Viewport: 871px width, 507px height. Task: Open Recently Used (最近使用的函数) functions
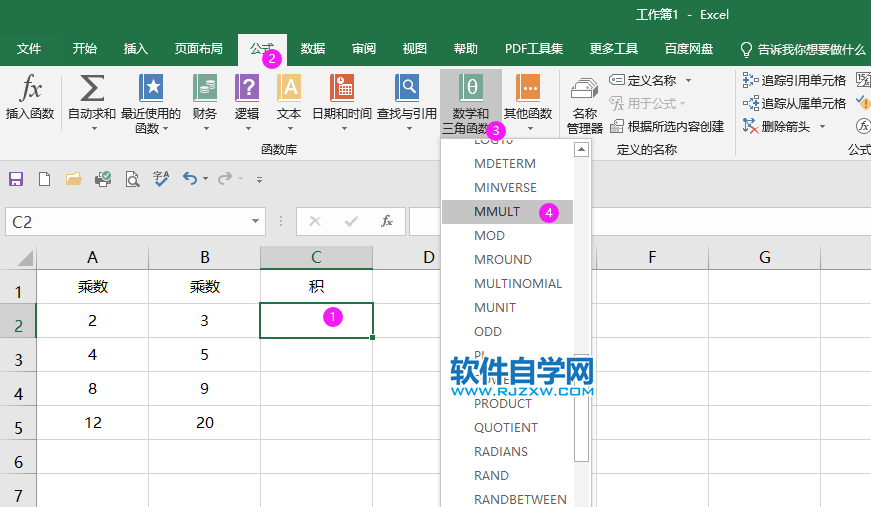coord(151,103)
